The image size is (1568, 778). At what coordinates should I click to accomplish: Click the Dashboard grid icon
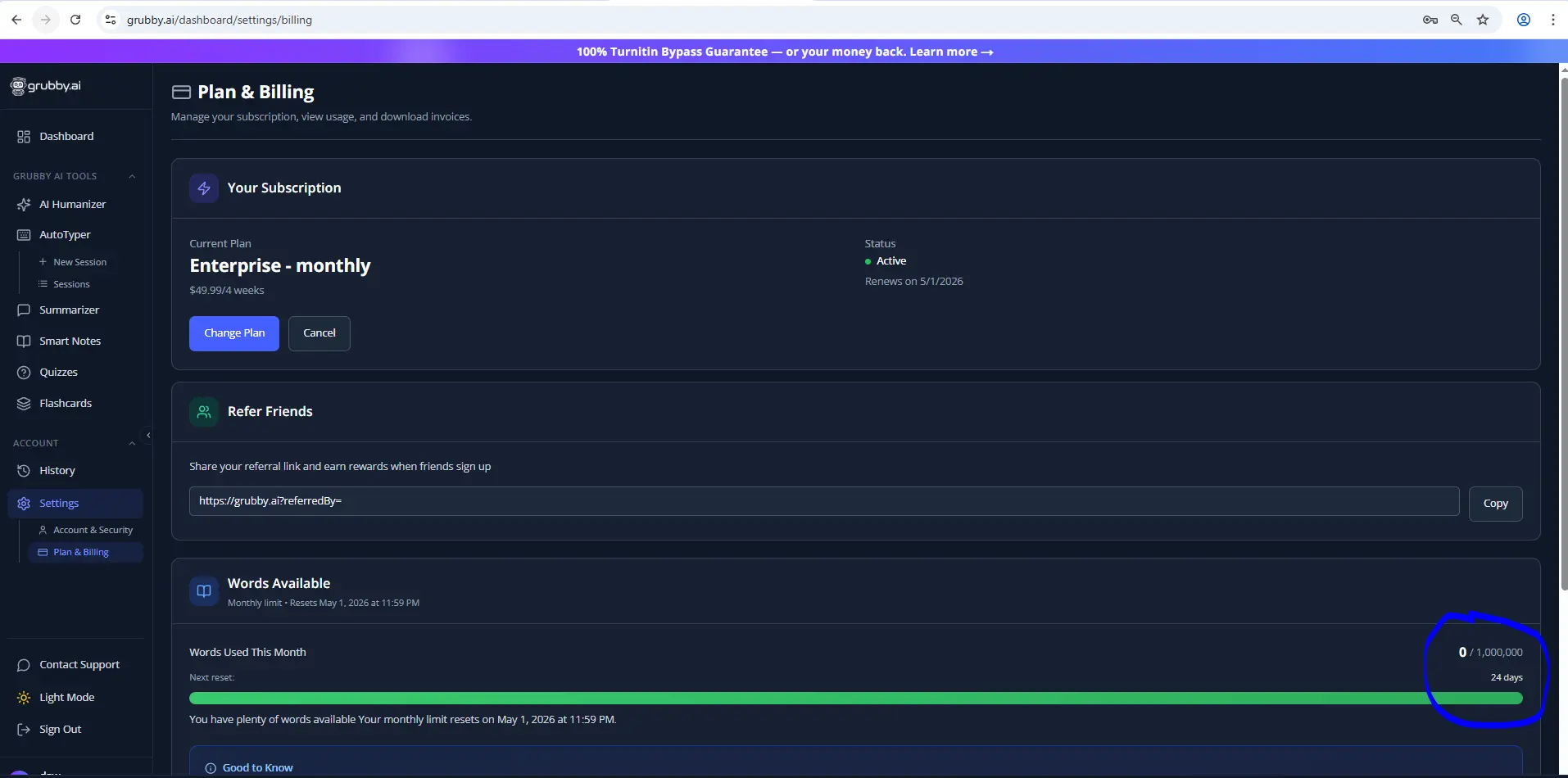tap(24, 137)
